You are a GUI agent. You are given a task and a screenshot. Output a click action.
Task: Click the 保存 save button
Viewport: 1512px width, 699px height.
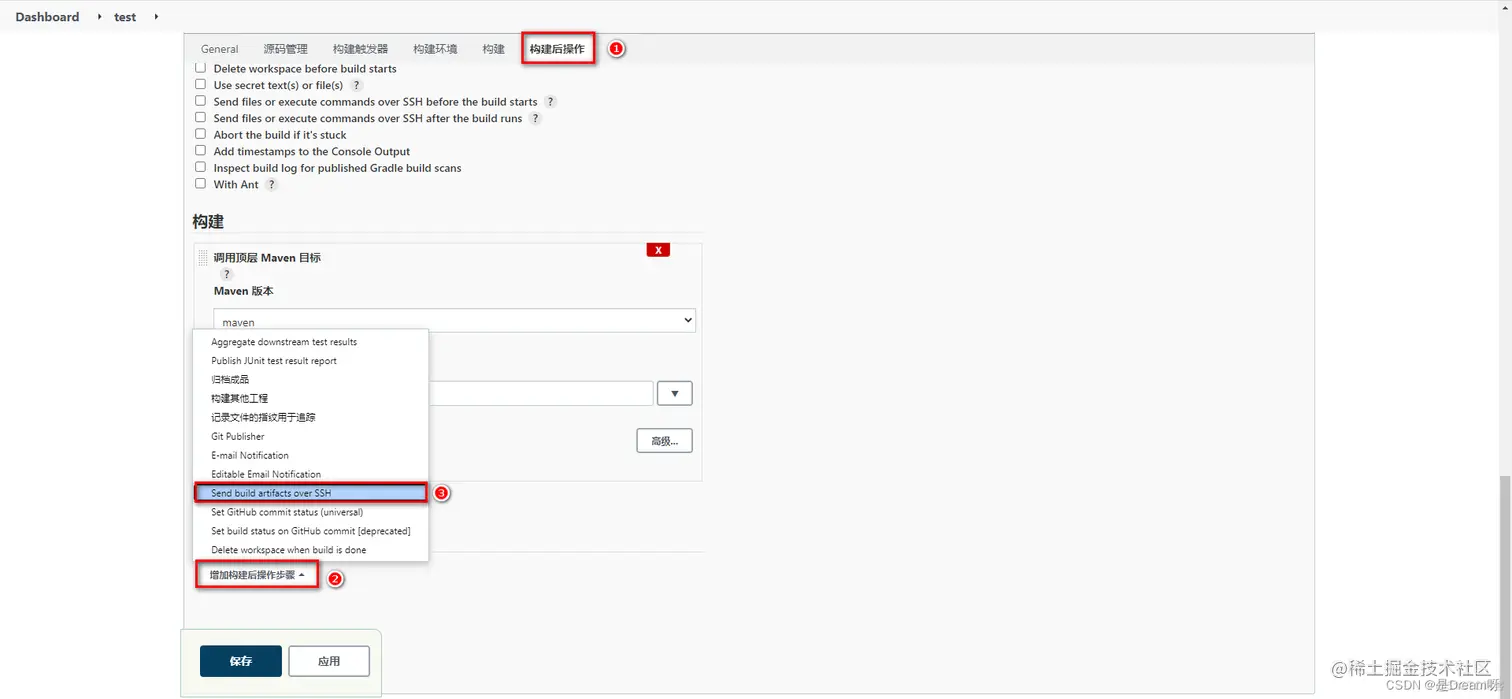tap(241, 661)
